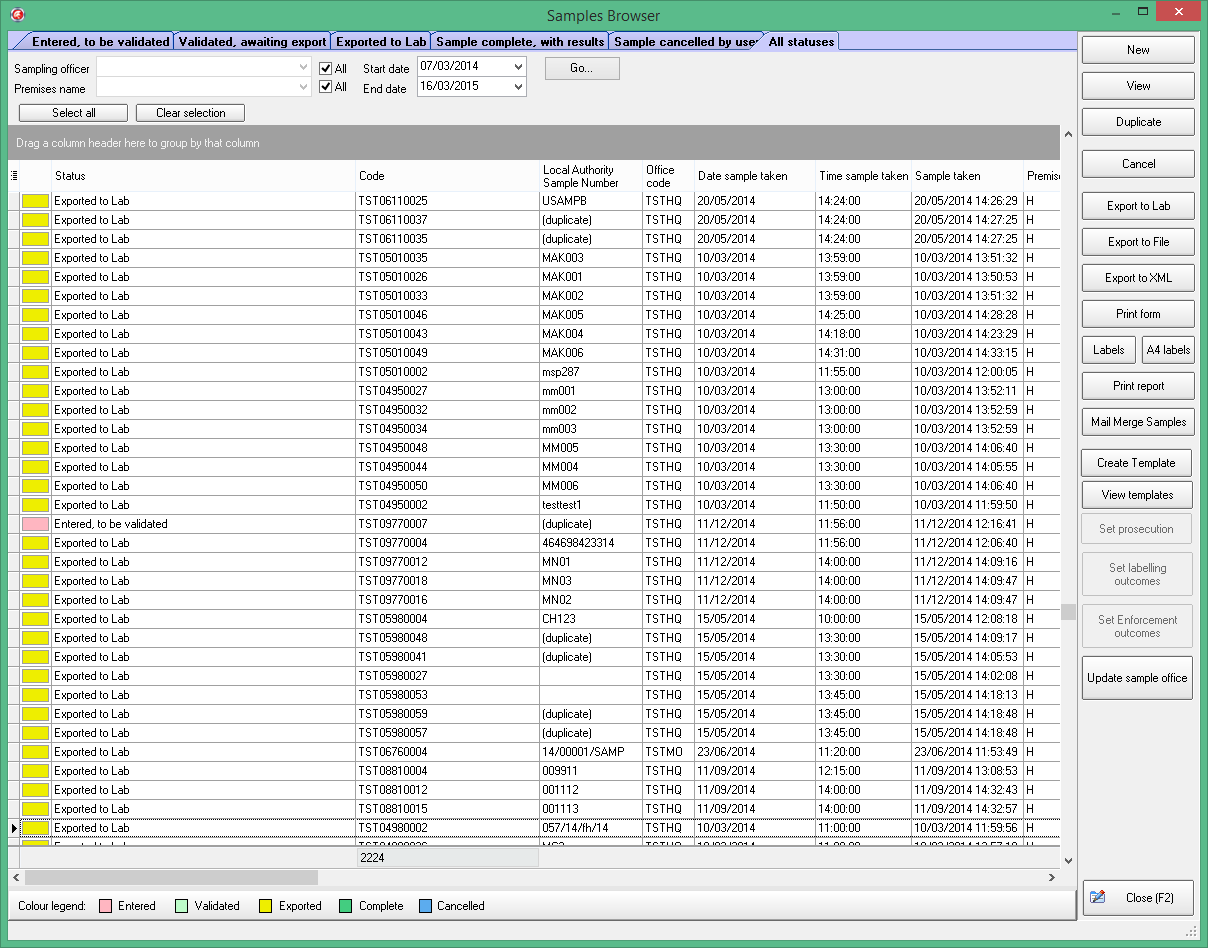The height and width of the screenshot is (948, 1208).
Task: Show the Sample cancelled by user tab
Action: (x=685, y=42)
